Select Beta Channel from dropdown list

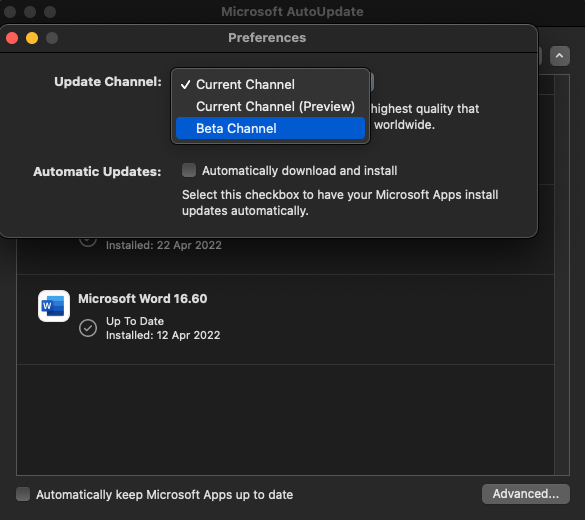(x=270, y=128)
